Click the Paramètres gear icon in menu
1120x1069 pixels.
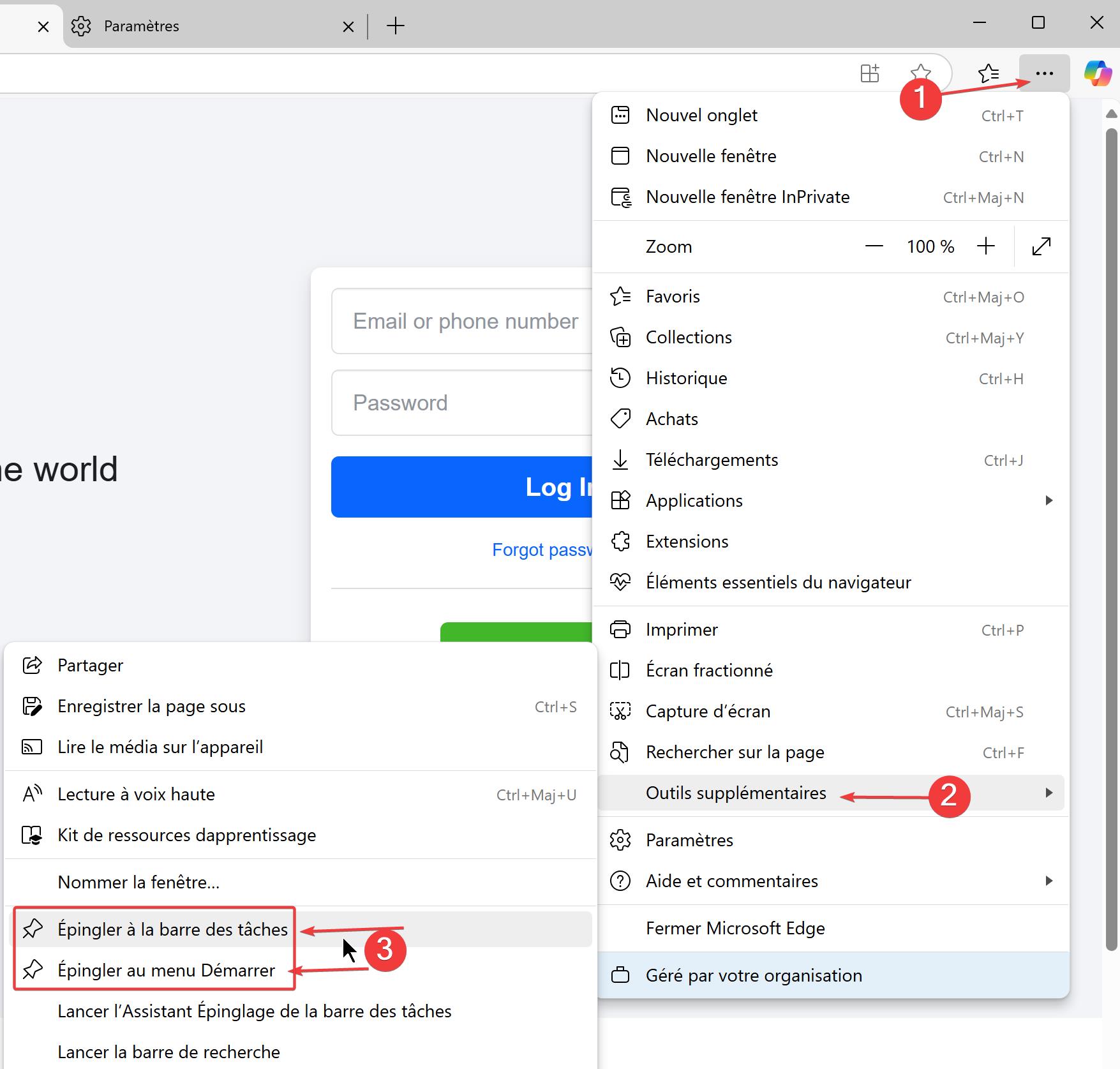620,841
